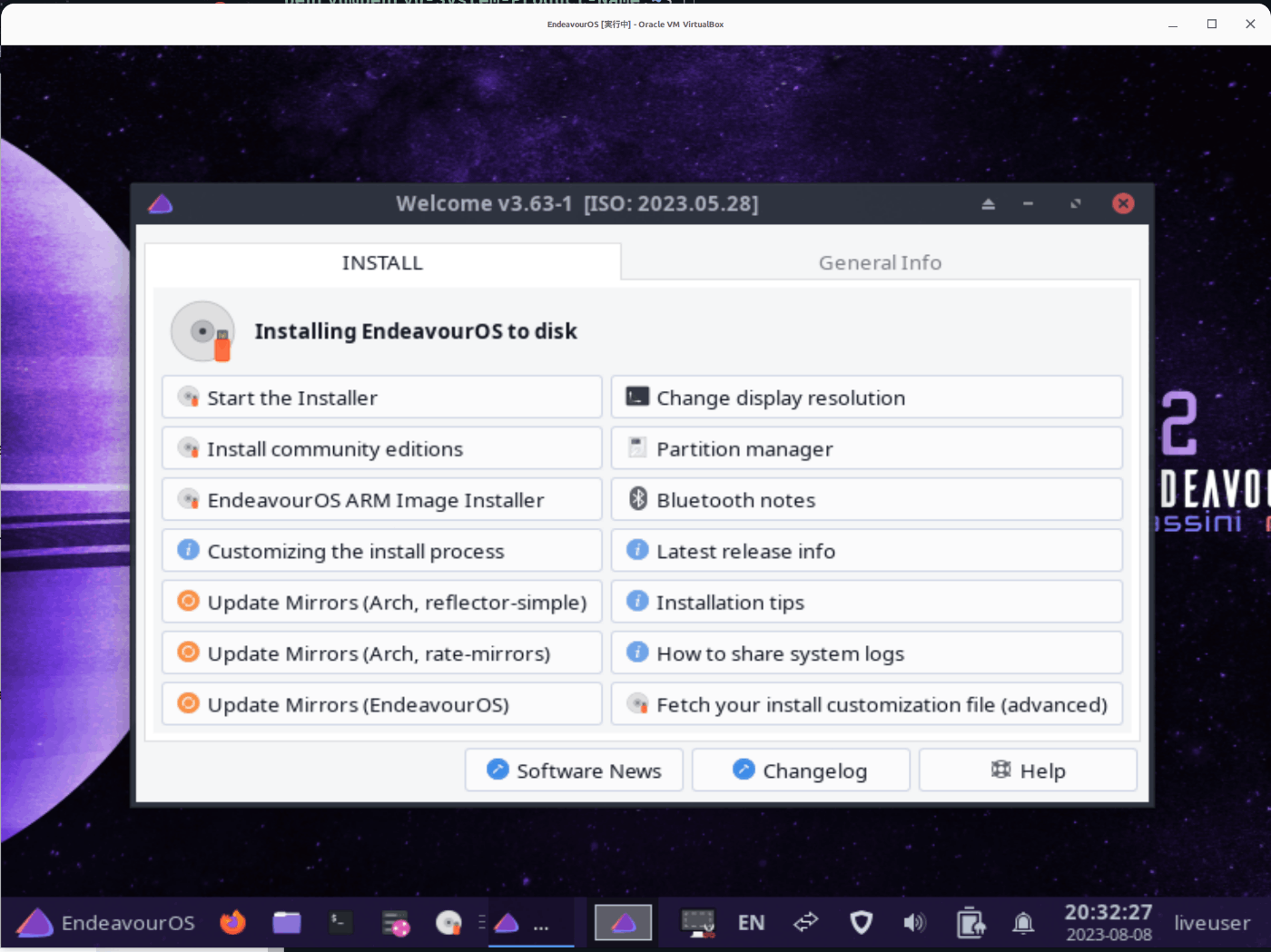
Task: Launch Partition manager
Action: pos(867,448)
